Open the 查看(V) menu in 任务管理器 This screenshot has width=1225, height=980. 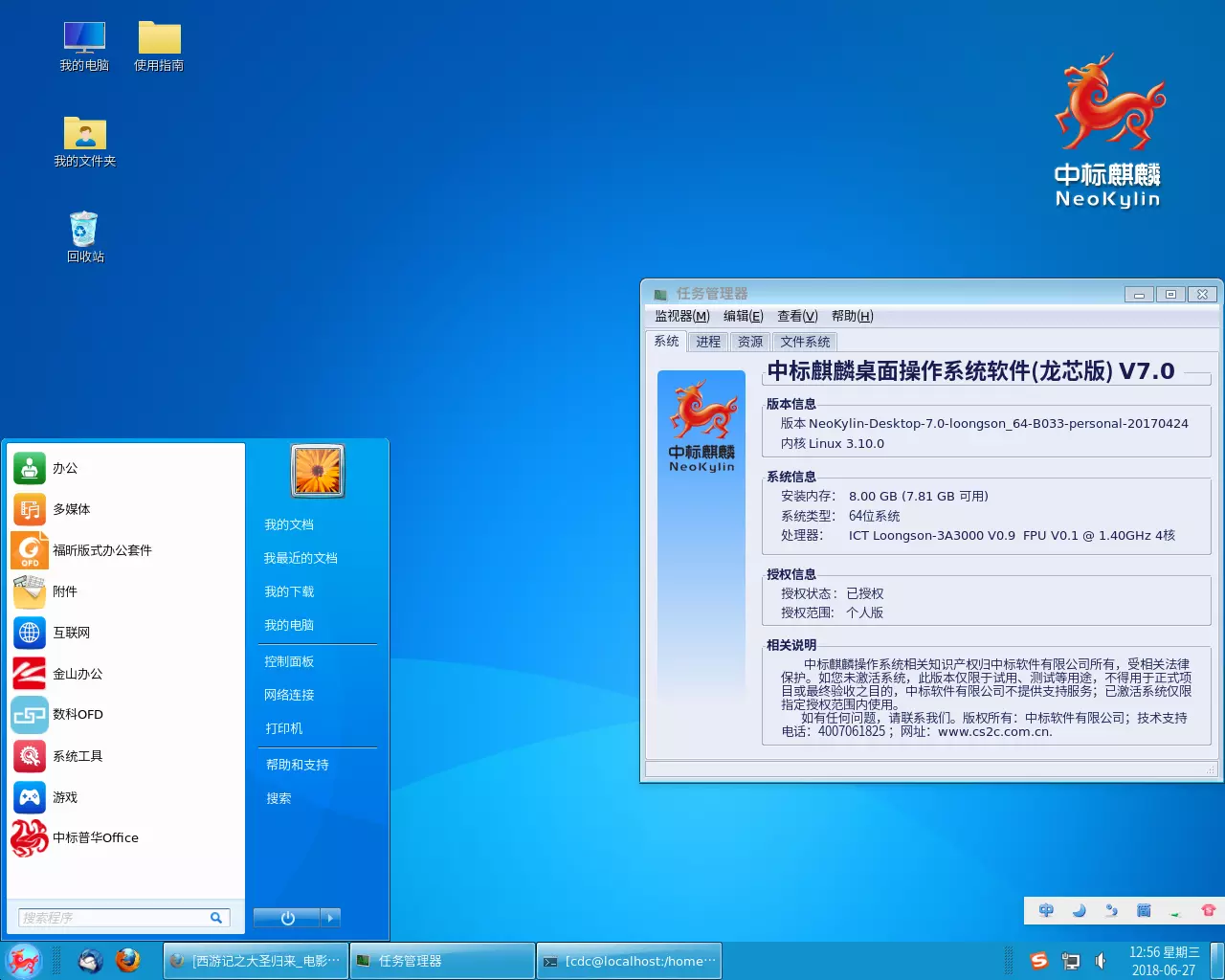point(797,316)
